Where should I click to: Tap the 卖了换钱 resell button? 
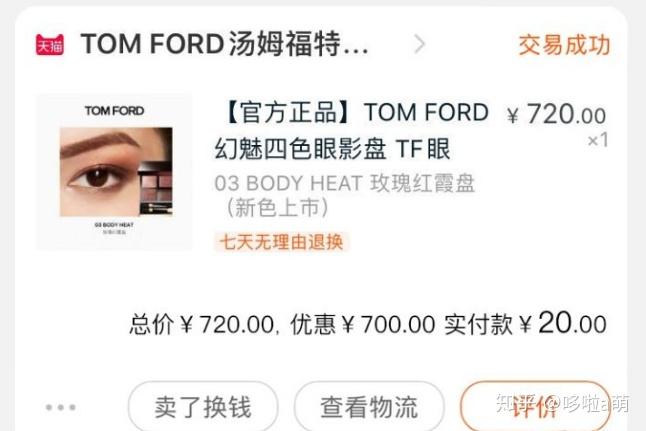[203, 406]
